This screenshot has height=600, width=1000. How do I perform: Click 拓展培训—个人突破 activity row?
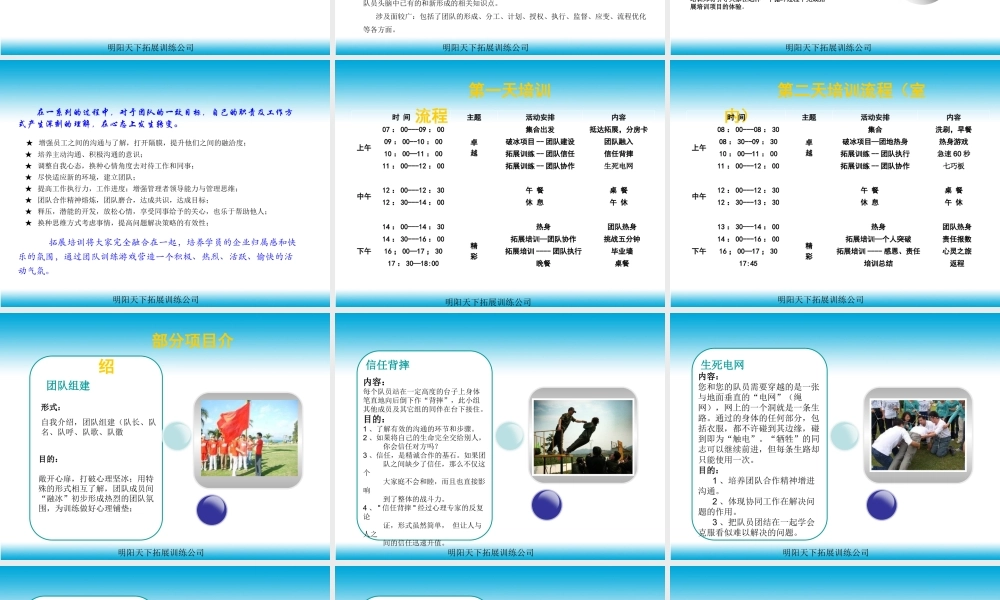click(x=878, y=239)
